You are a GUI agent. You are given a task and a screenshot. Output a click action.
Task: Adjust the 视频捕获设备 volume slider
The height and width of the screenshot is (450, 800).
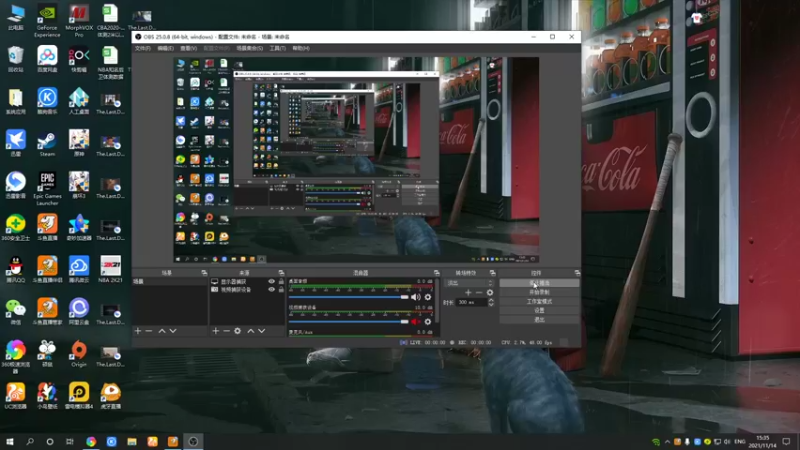point(348,321)
